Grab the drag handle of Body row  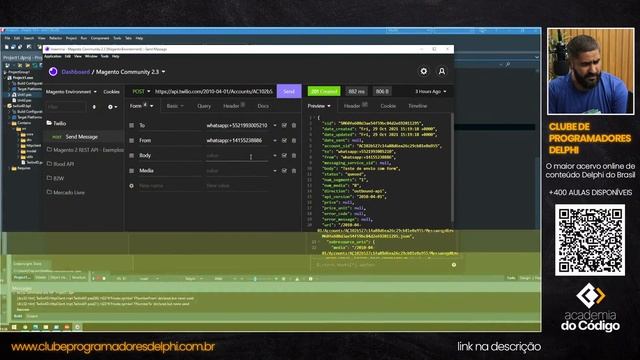[x=131, y=156]
